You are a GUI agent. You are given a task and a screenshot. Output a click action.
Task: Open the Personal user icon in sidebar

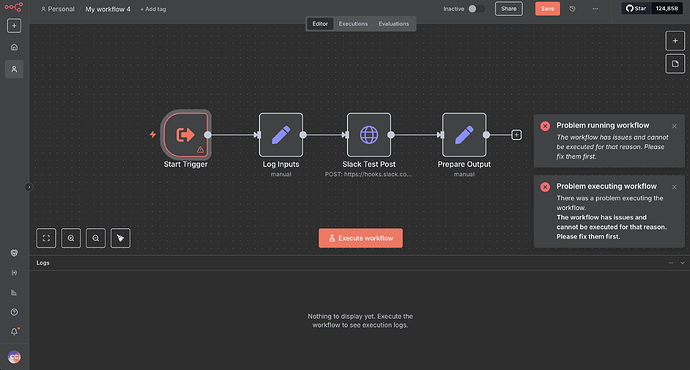pos(14,69)
